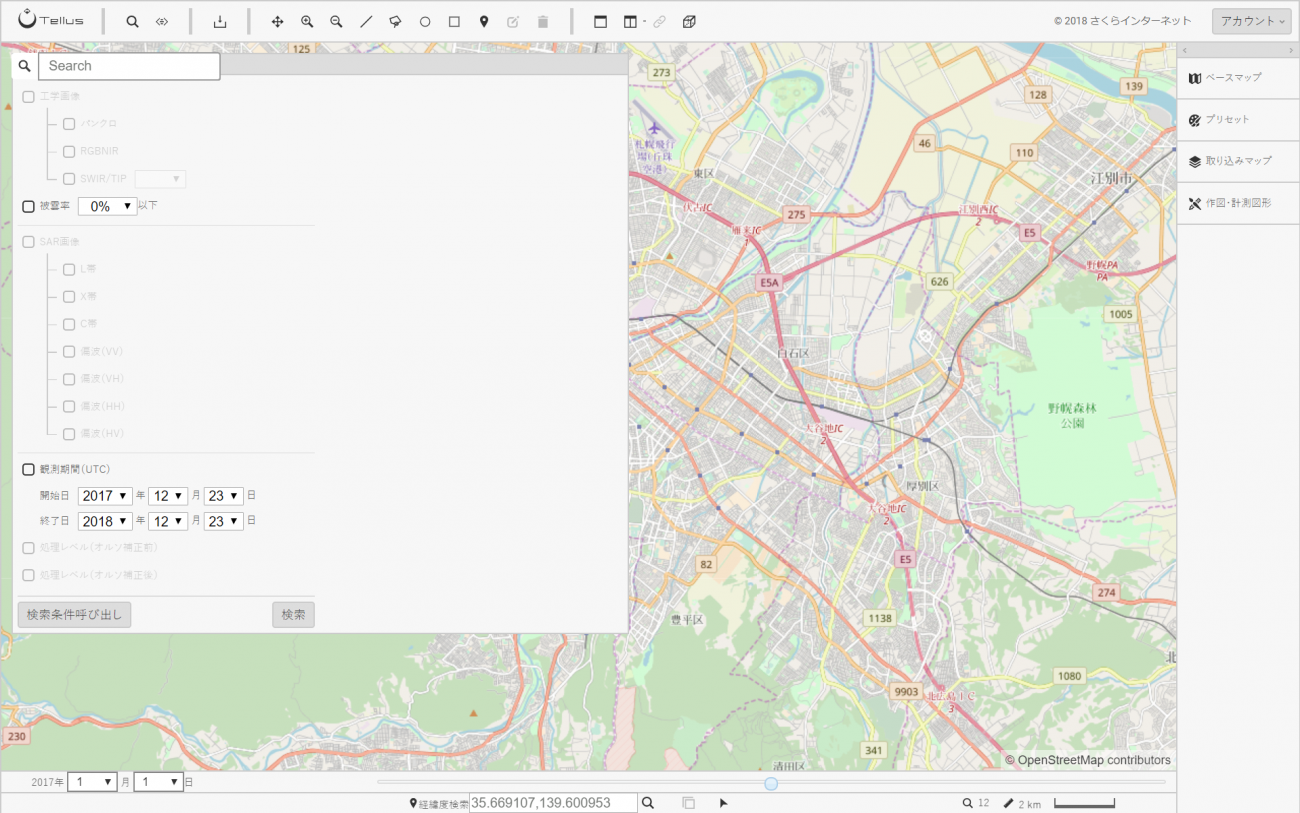The image size is (1300, 813).
Task: Click the edit shape pencil icon
Action: point(513,21)
